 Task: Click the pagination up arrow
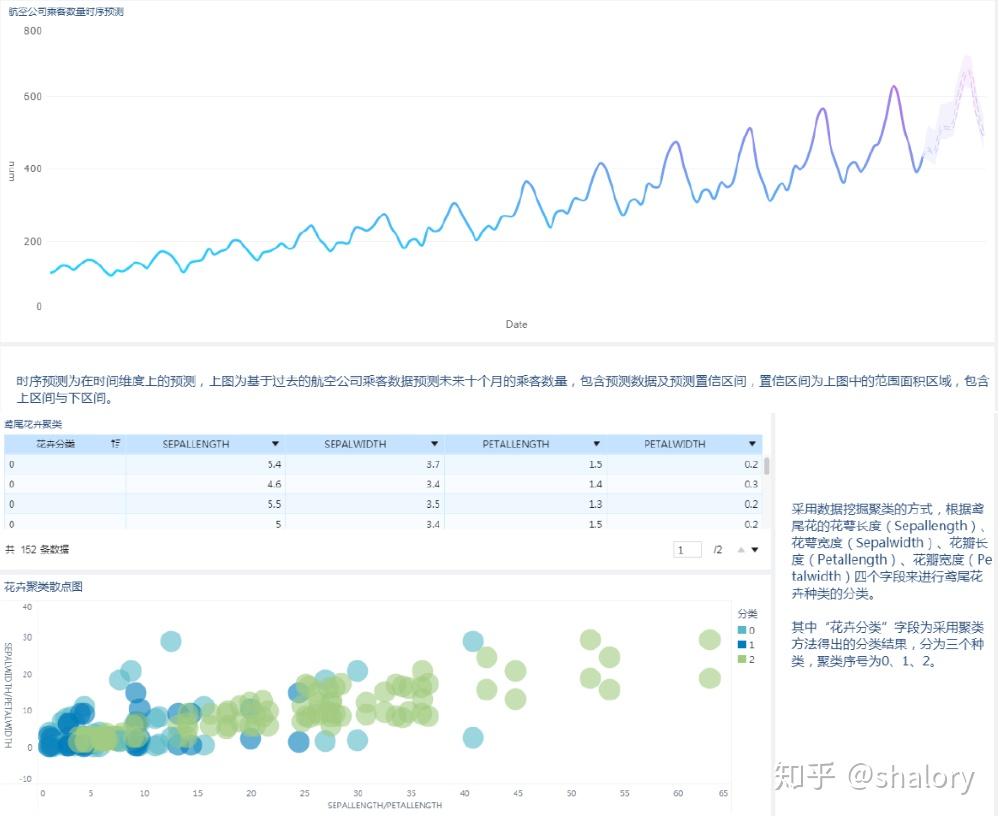coord(742,548)
